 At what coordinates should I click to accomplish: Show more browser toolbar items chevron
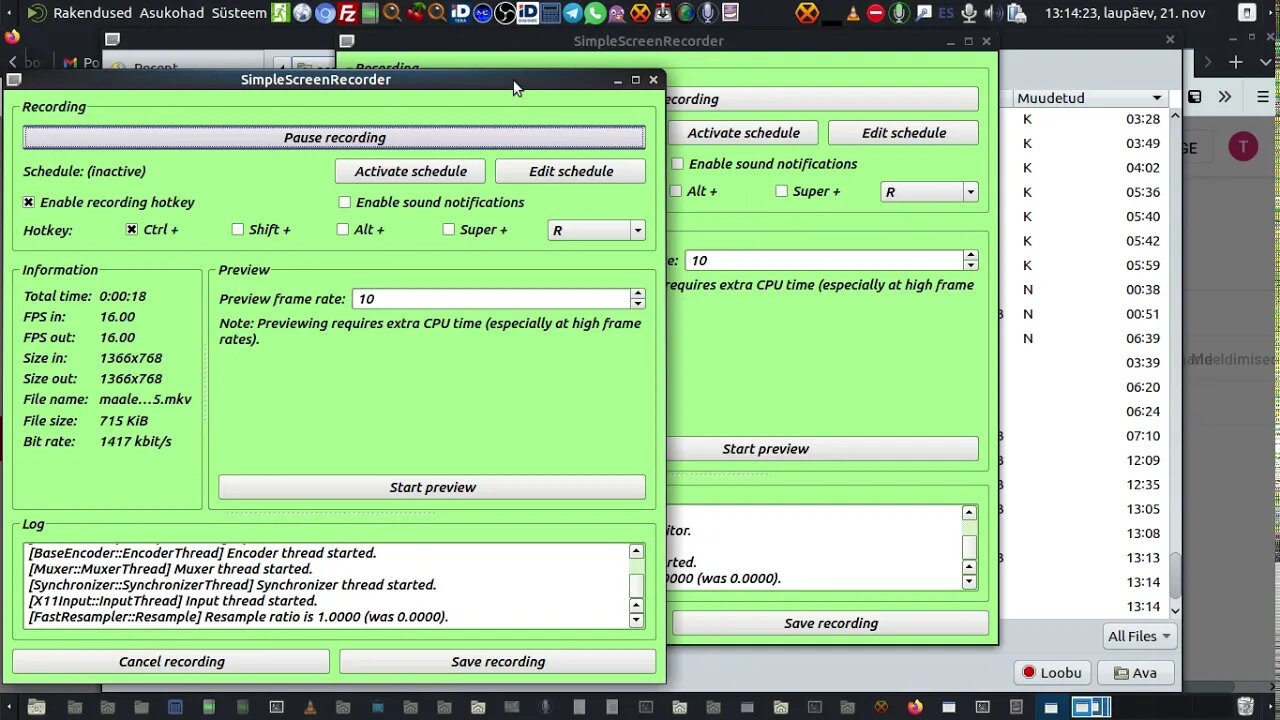[1225, 97]
